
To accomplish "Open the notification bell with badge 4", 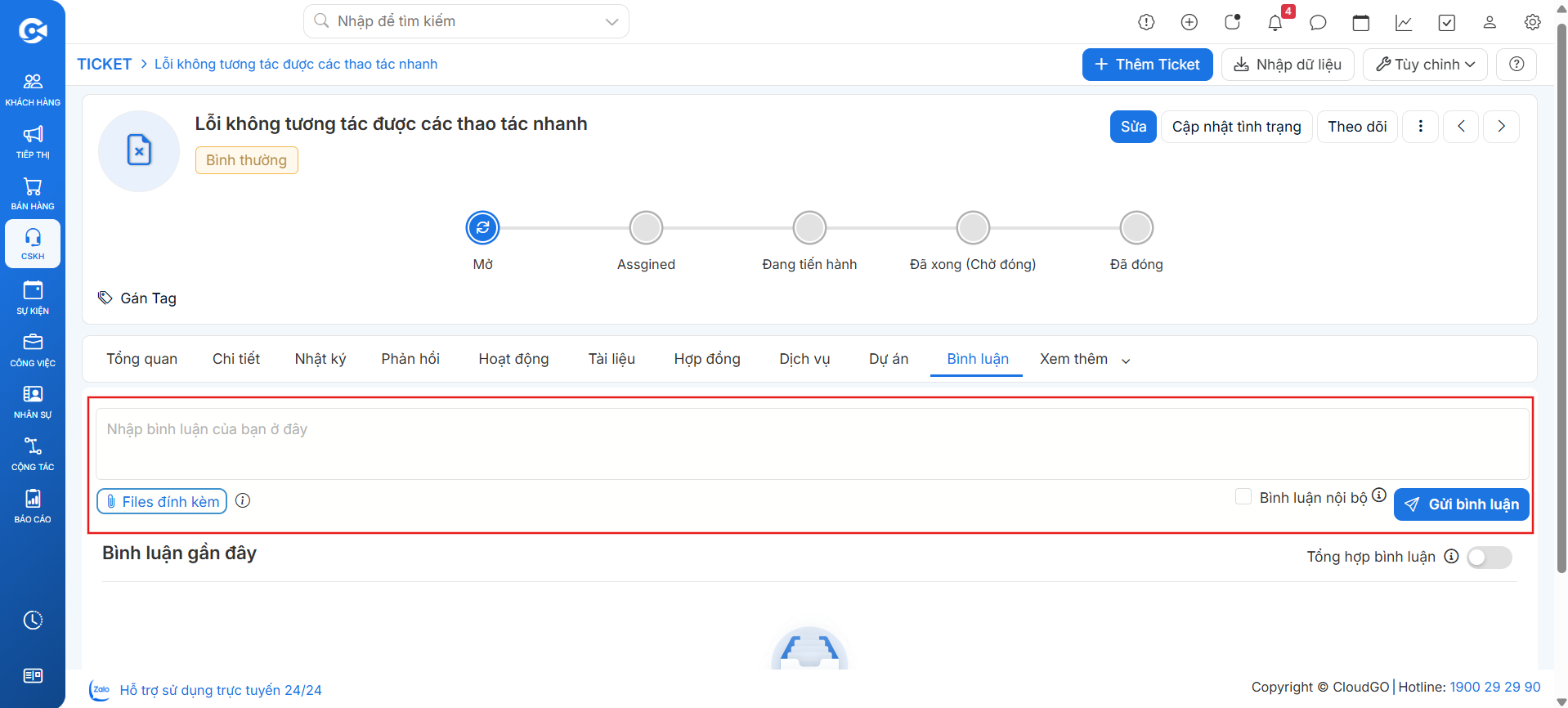I will point(1275,22).
